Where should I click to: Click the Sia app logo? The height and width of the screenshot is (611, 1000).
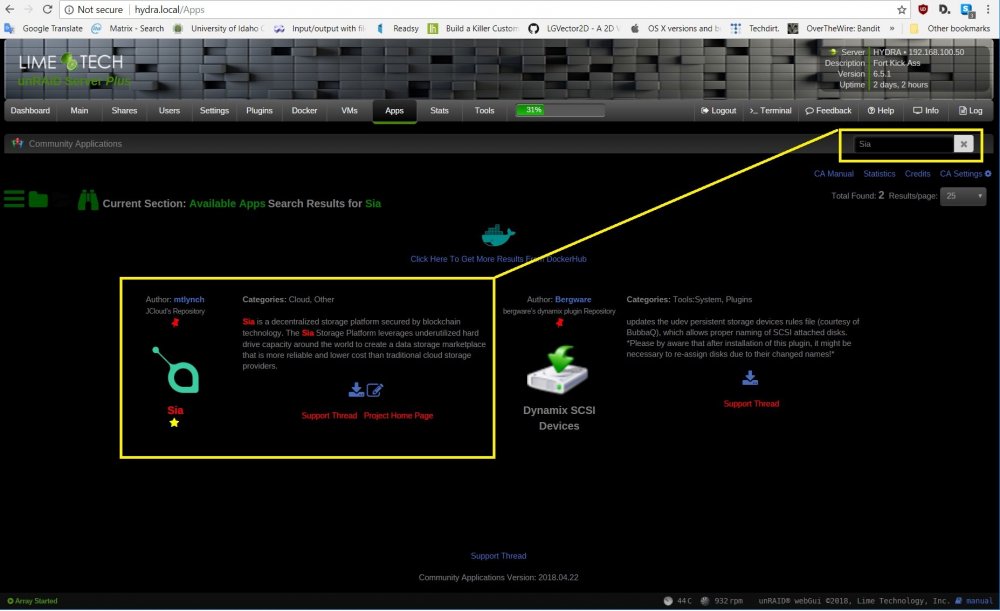[x=175, y=370]
